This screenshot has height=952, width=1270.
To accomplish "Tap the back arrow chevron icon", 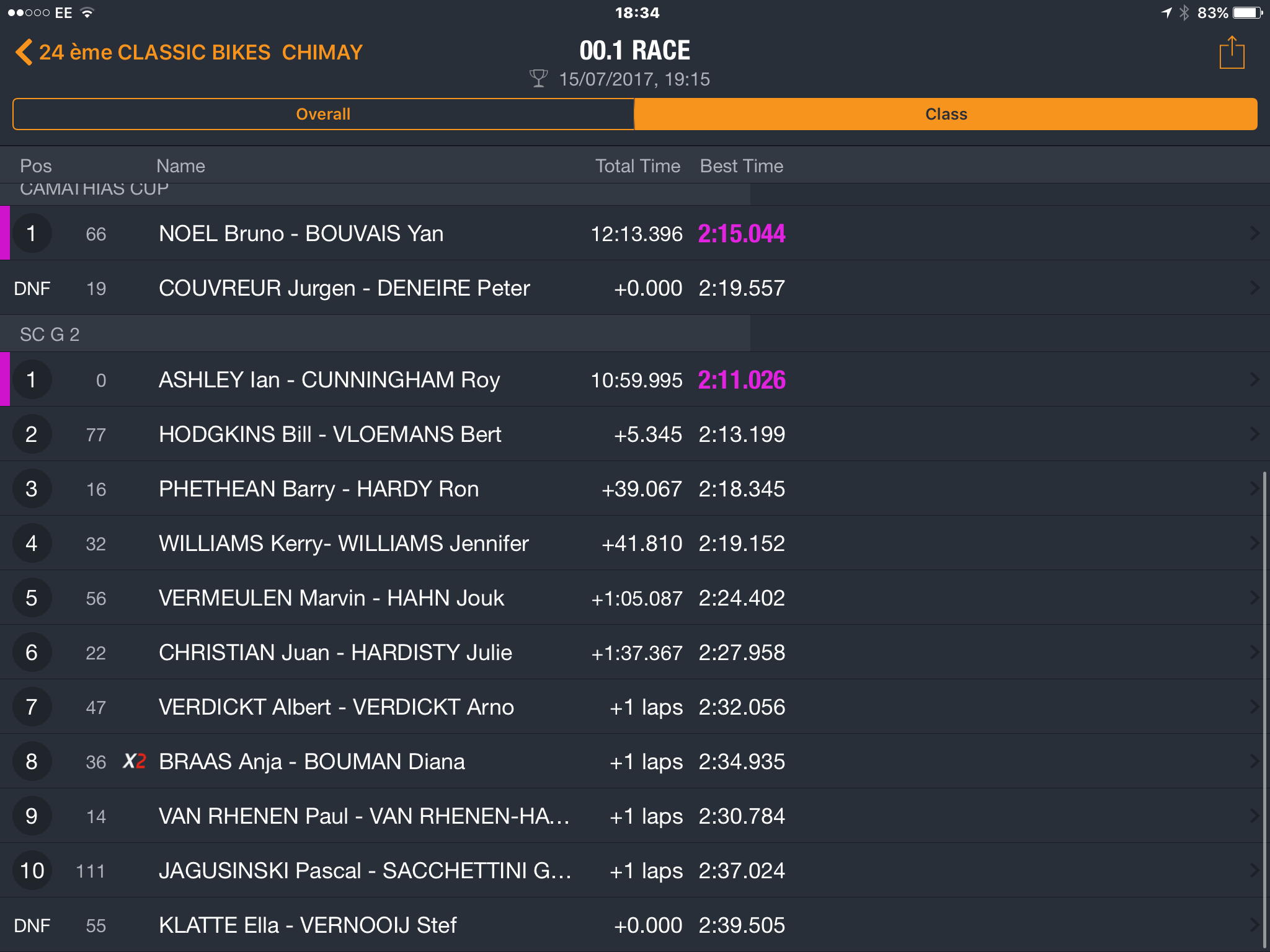I will tap(24, 52).
